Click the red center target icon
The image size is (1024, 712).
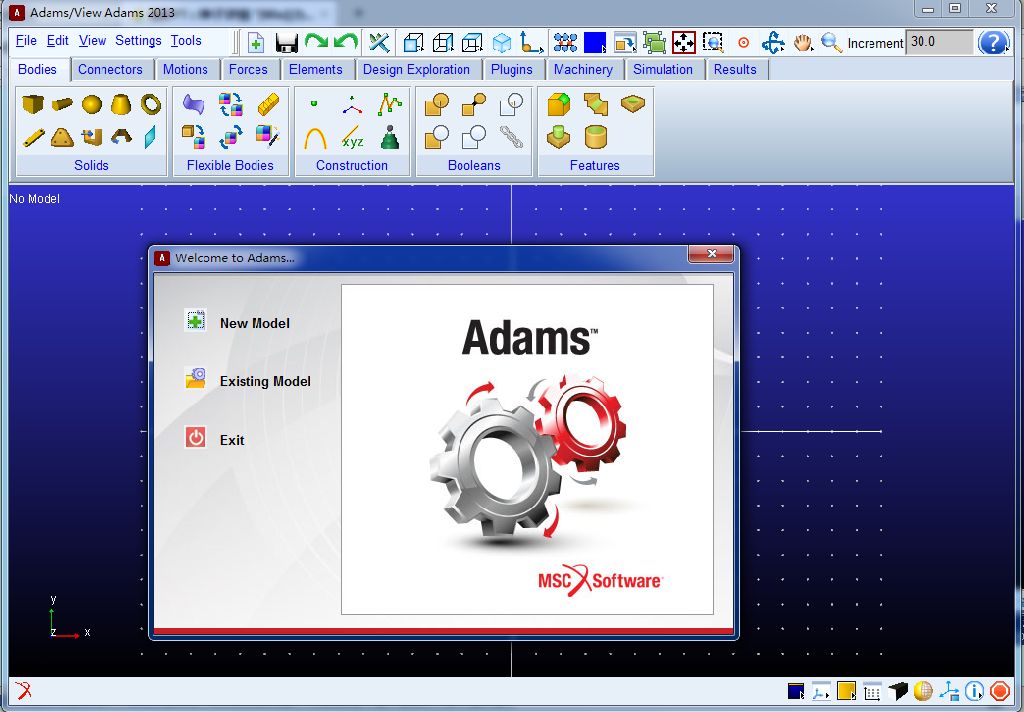tap(743, 43)
